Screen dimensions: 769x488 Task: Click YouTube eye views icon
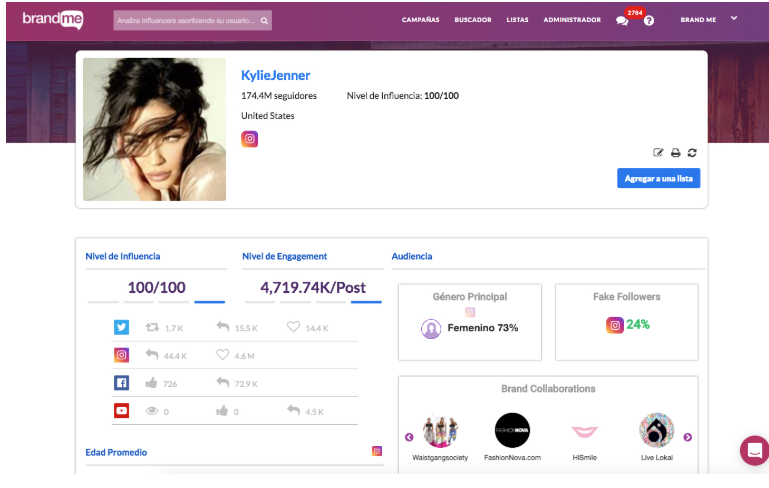152,411
